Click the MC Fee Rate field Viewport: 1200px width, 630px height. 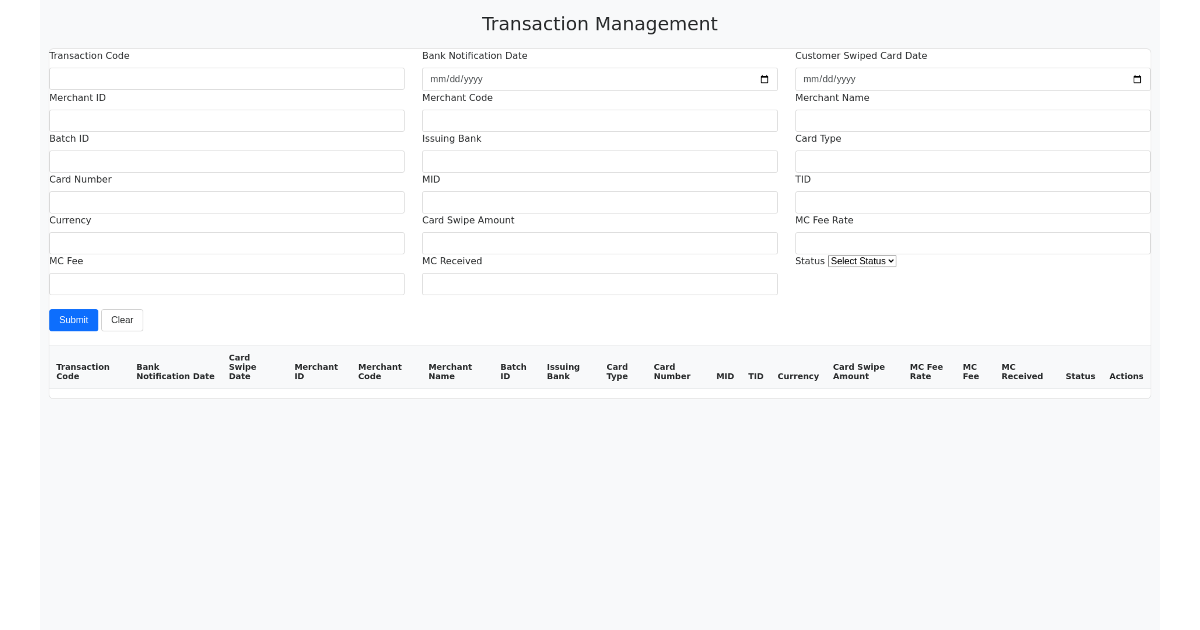pos(972,242)
